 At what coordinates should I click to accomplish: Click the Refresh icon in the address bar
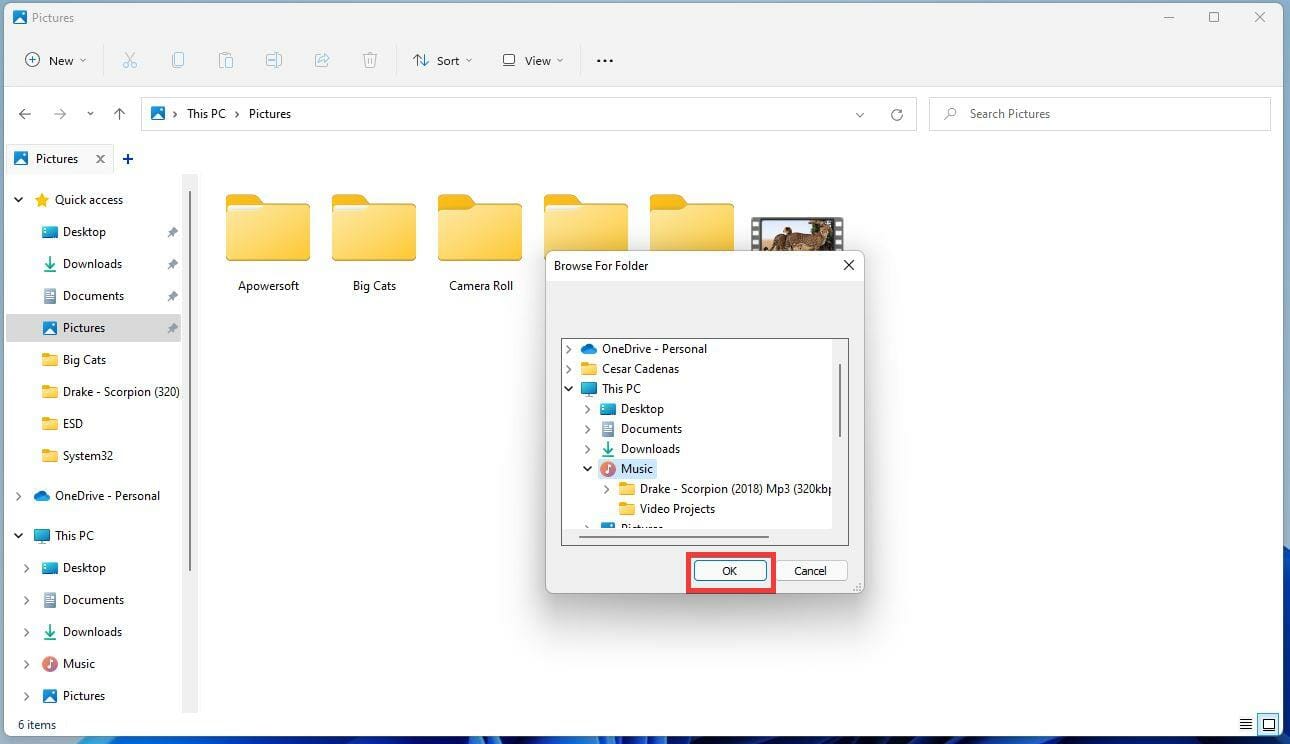(897, 113)
